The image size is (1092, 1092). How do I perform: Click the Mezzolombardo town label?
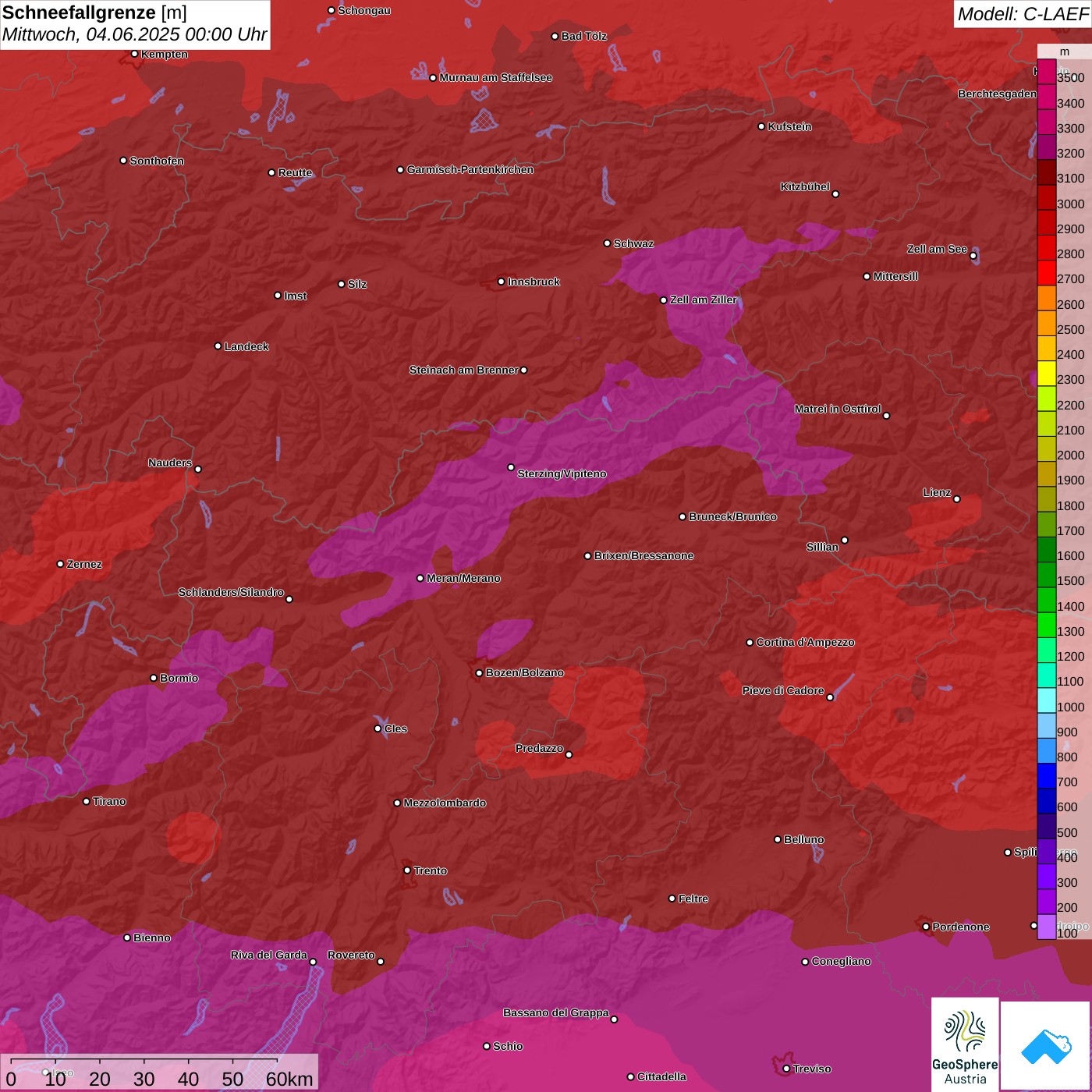click(x=445, y=803)
